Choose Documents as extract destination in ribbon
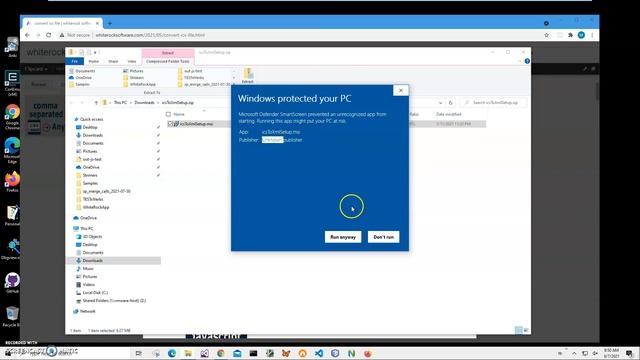The width and height of the screenshot is (640, 360). (x=82, y=71)
